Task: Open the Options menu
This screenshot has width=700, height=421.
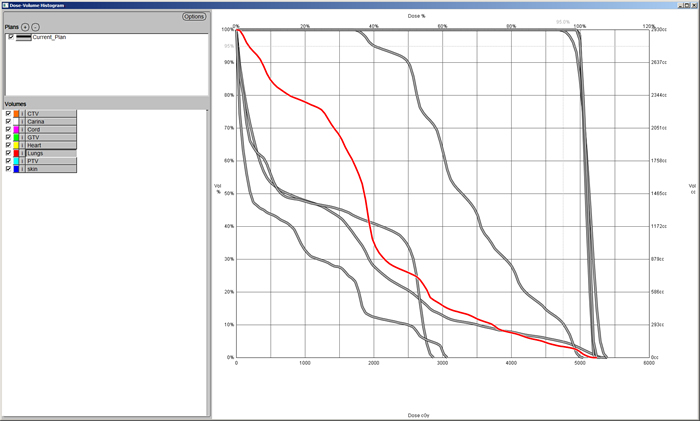Action: [194, 17]
